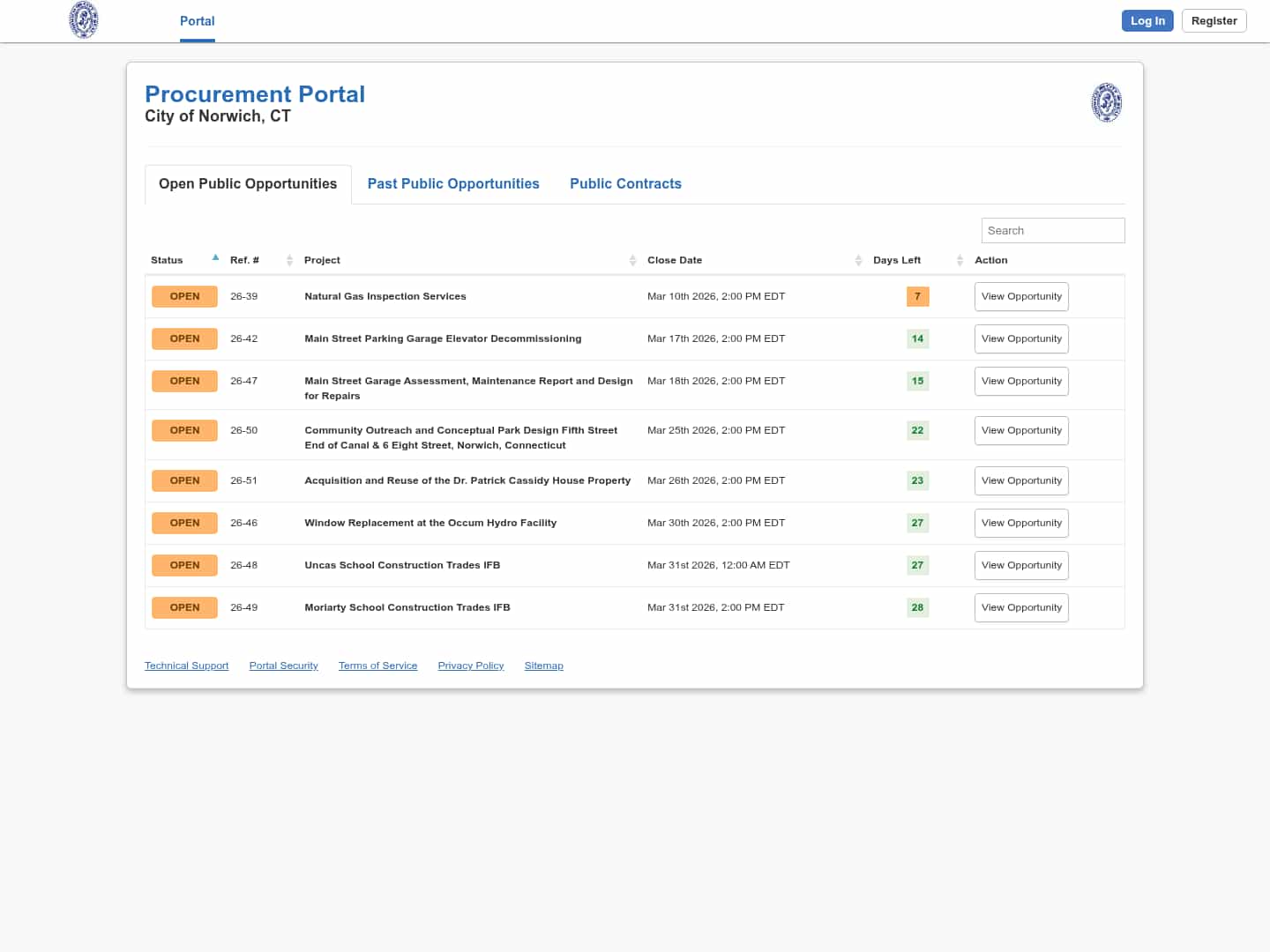The width and height of the screenshot is (1270, 952).
Task: Select the Portal navigation item
Action: click(x=197, y=21)
